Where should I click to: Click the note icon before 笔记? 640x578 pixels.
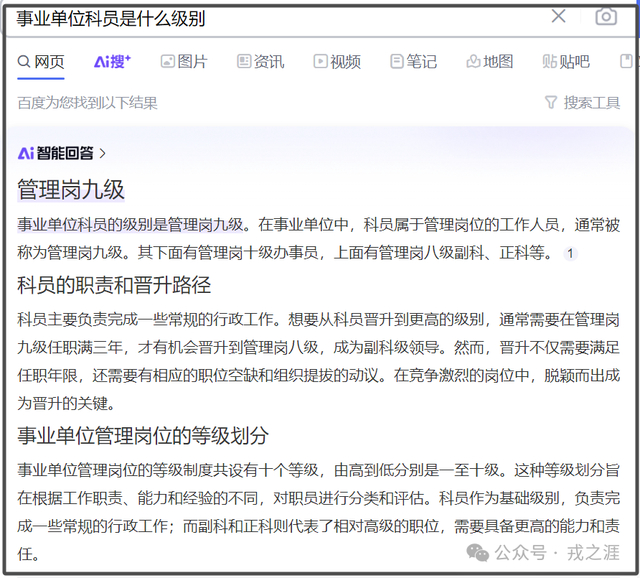(x=397, y=62)
